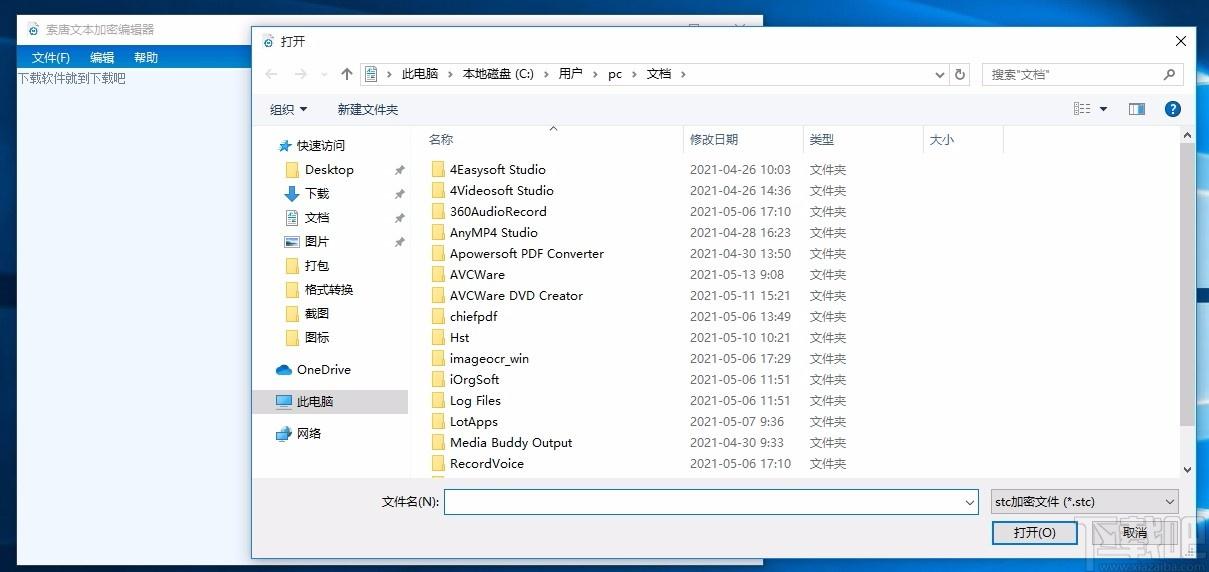The height and width of the screenshot is (572, 1209).
Task: Go up one folder level
Action: pos(347,74)
